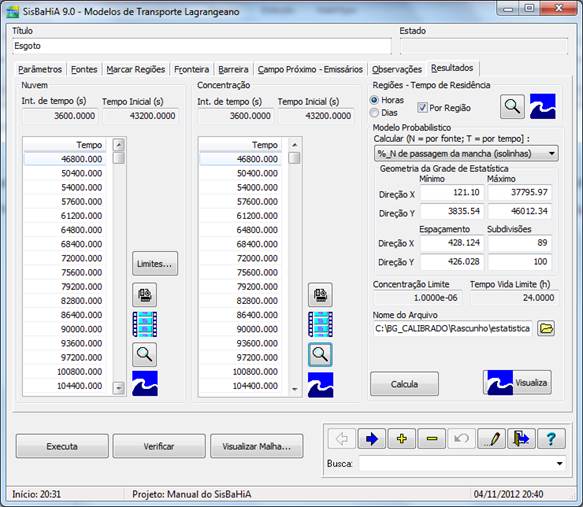Open the Concentração magnifier preview
This screenshot has height=507, width=583.
click(x=320, y=354)
